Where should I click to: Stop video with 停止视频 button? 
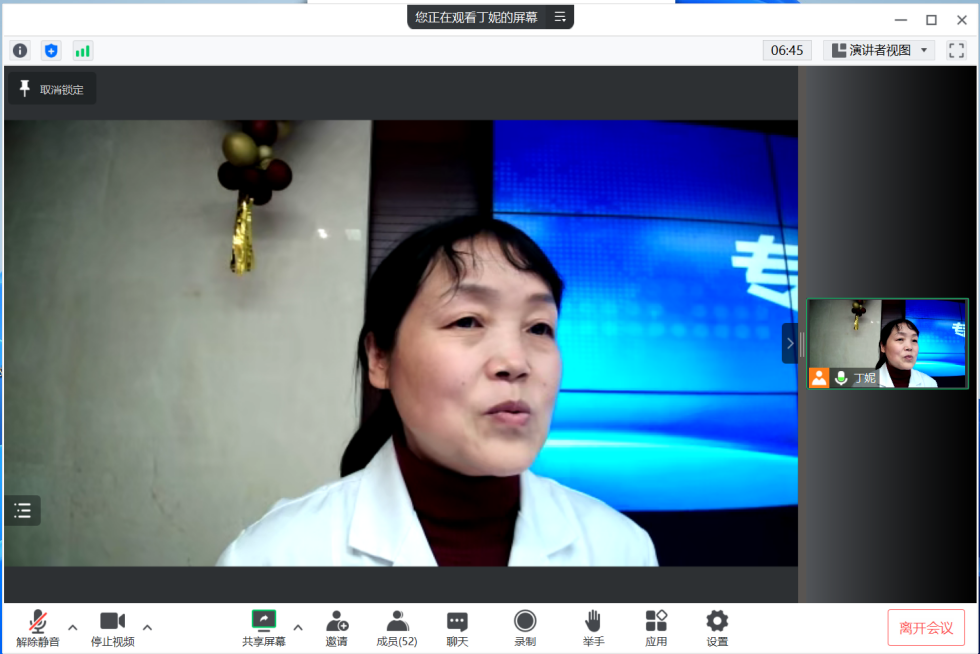[113, 627]
